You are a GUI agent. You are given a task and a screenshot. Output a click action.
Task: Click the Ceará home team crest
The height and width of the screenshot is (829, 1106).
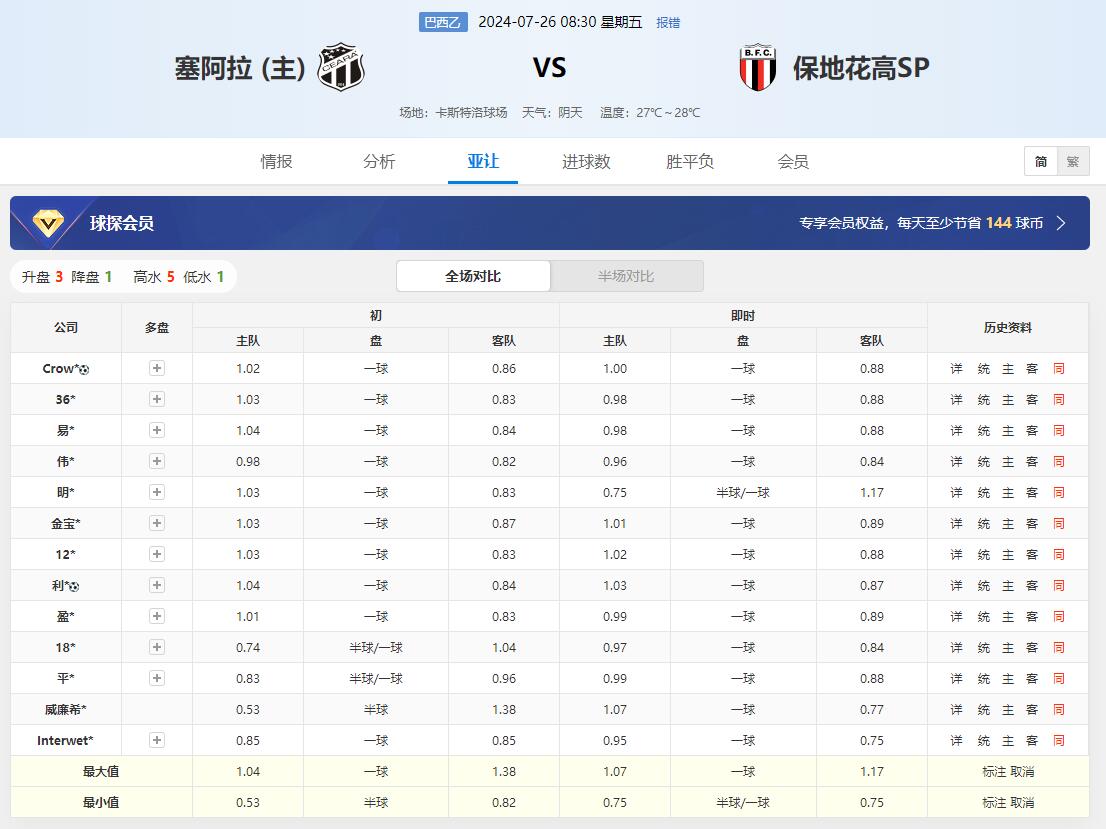tap(341, 68)
